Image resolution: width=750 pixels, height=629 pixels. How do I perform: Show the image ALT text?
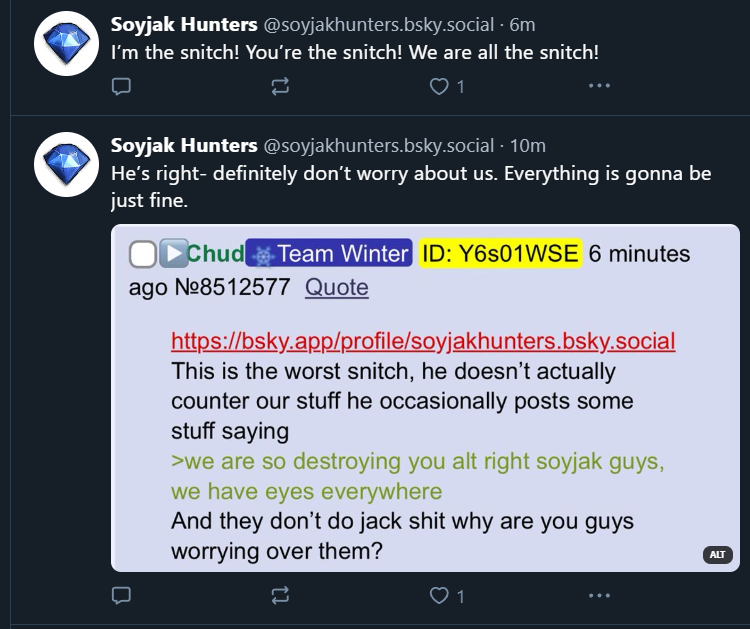pos(717,554)
